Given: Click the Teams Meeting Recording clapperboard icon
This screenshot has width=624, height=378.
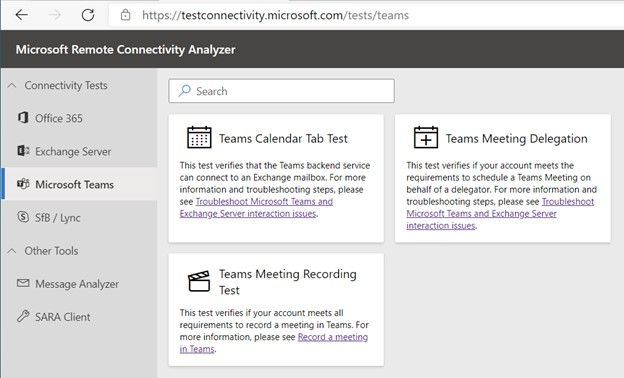Looking at the screenshot, I should click(x=199, y=281).
